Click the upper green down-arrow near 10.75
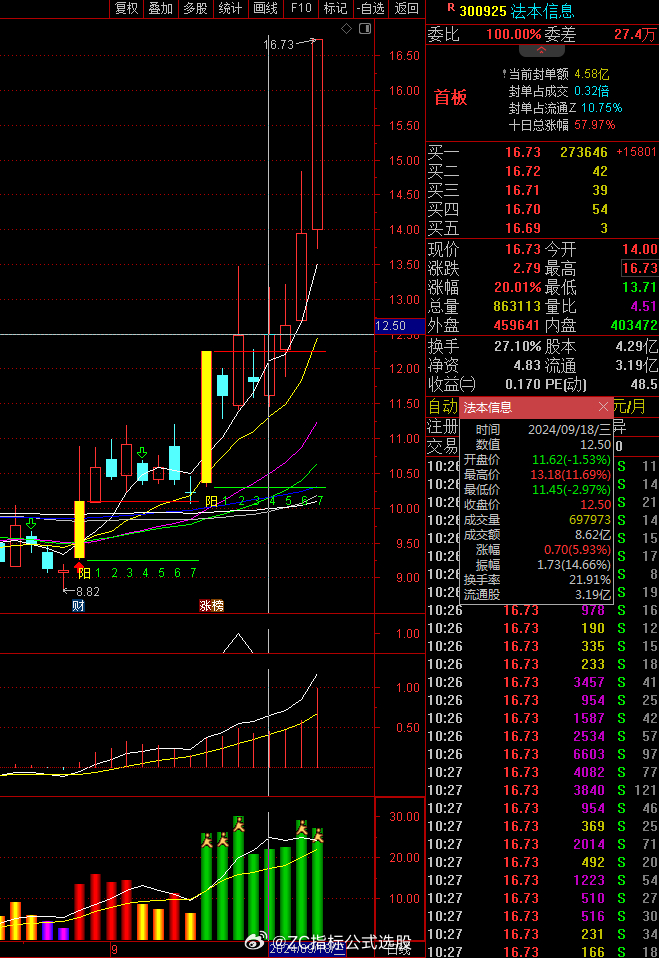This screenshot has height=958, width=659. pos(142,453)
